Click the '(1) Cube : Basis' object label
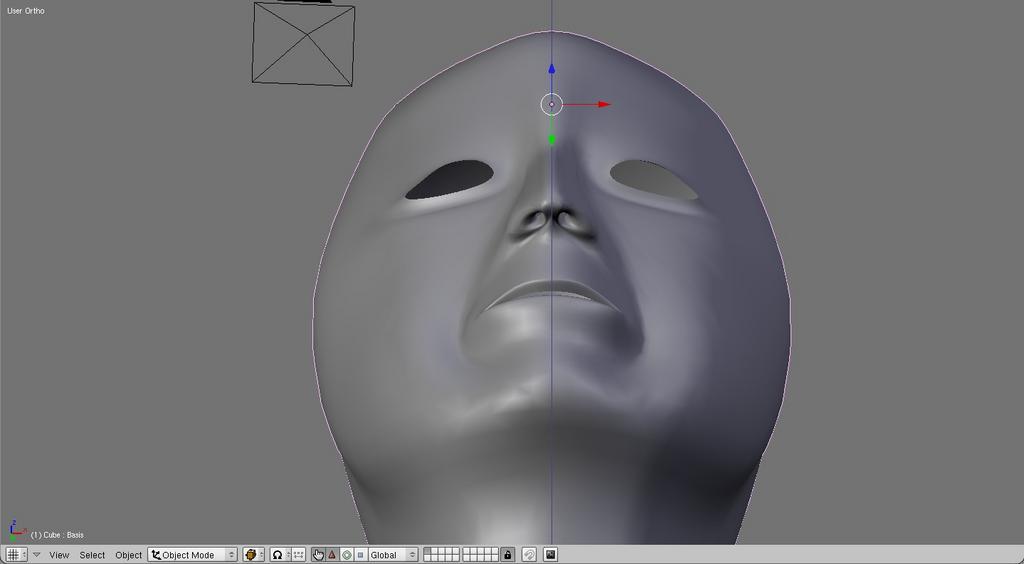The height and width of the screenshot is (564, 1024). point(57,535)
